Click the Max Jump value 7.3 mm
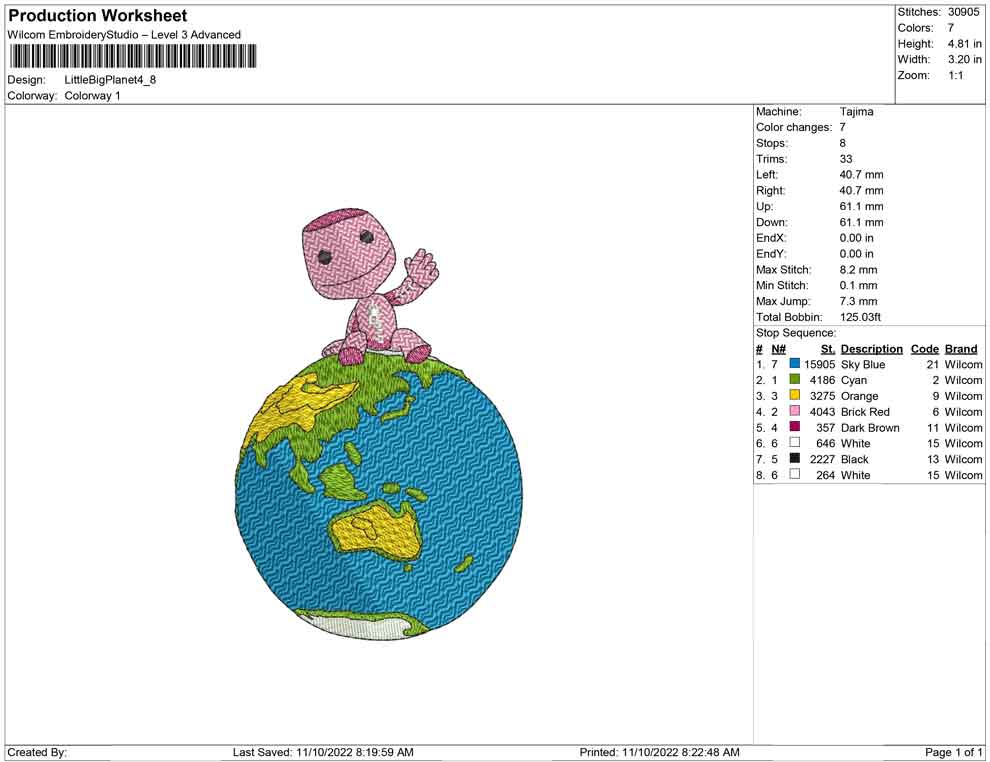 pos(858,301)
